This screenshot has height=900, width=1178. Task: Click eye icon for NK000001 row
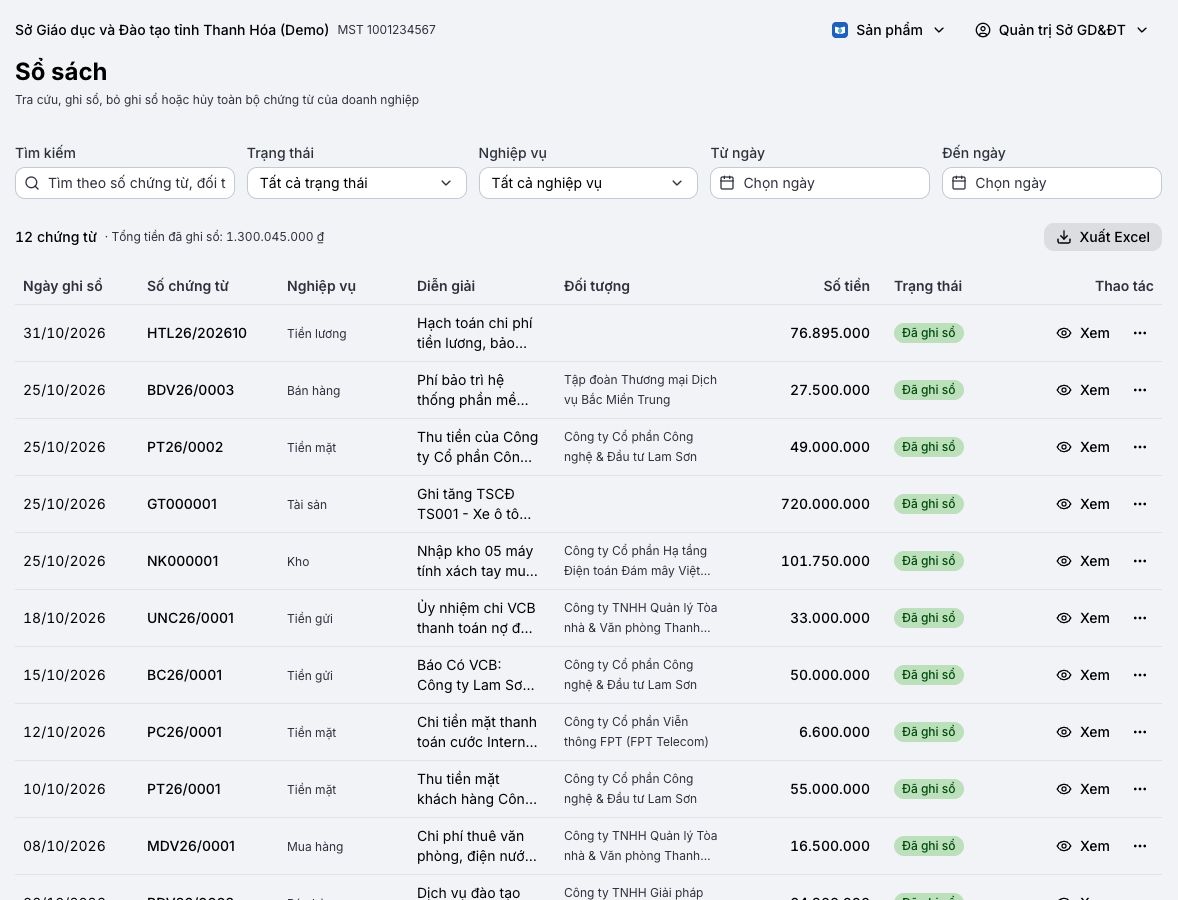point(1064,561)
